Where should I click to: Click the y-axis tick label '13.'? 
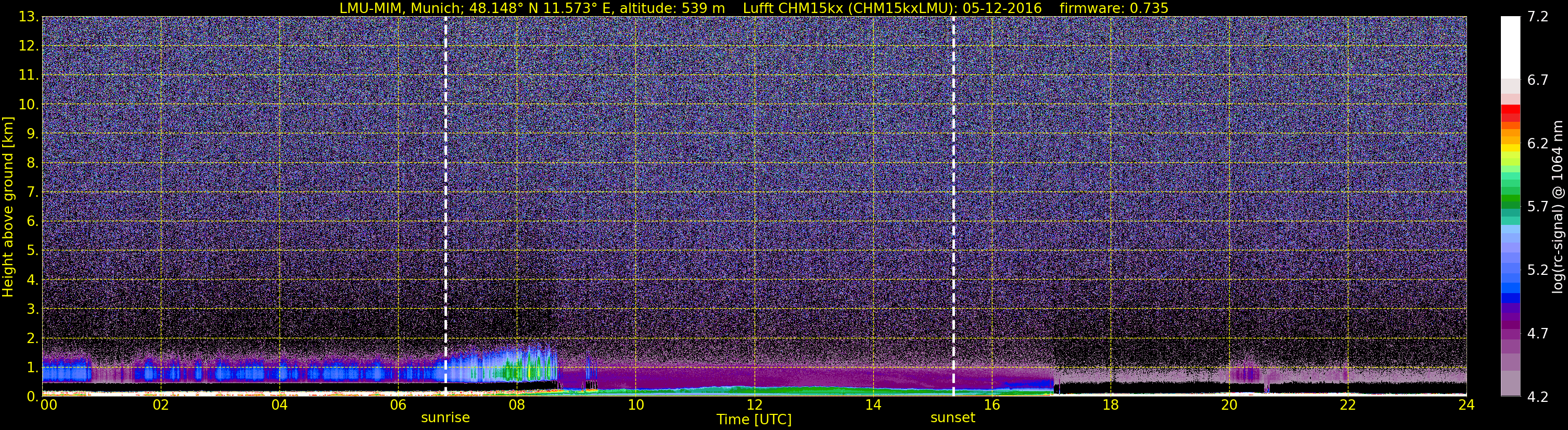point(29,17)
